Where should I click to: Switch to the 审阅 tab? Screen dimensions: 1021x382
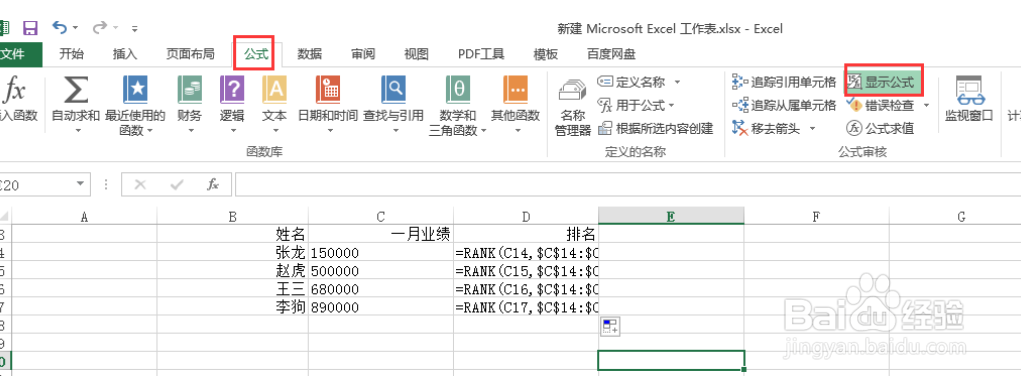(363, 55)
